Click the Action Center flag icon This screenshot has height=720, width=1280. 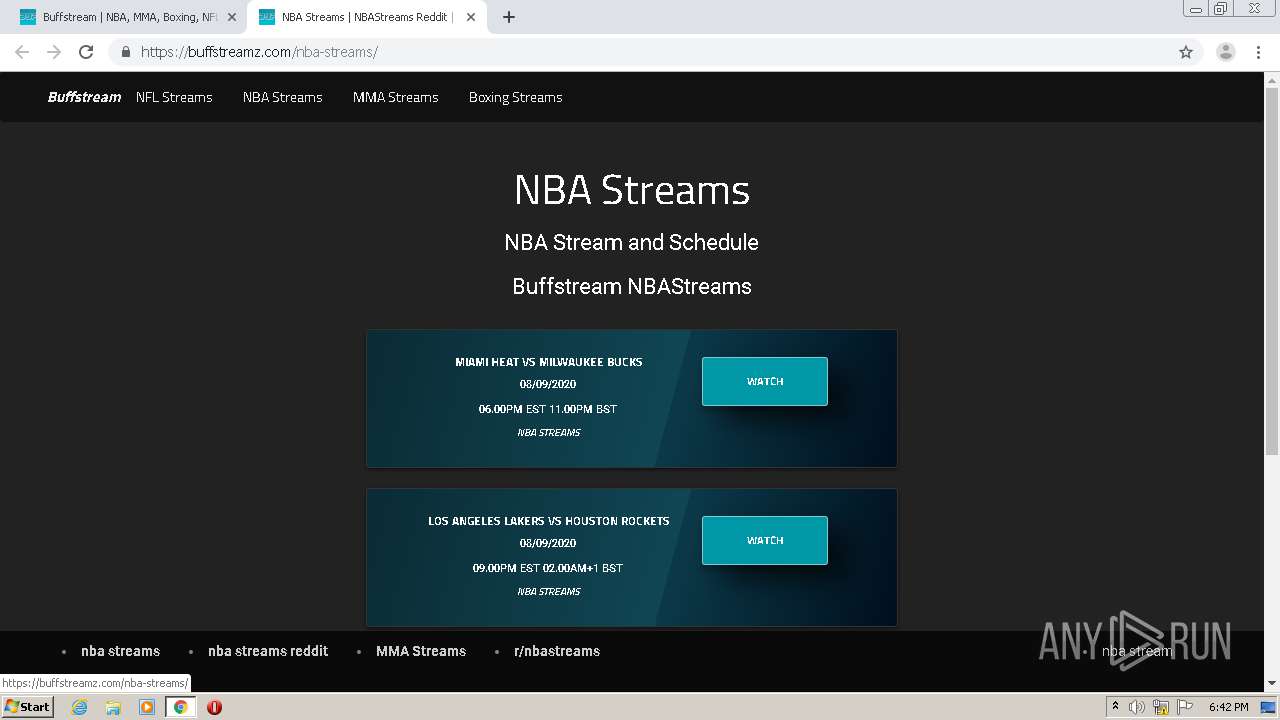click(x=1184, y=707)
